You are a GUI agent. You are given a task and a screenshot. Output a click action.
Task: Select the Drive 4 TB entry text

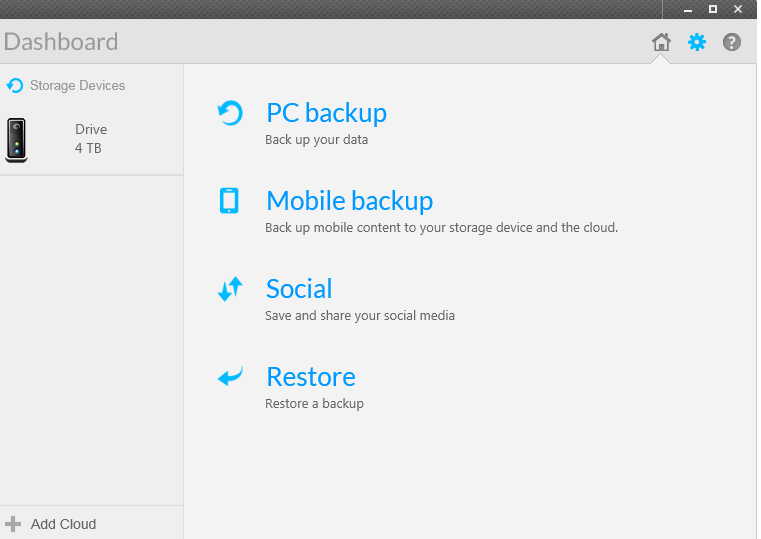click(90, 139)
